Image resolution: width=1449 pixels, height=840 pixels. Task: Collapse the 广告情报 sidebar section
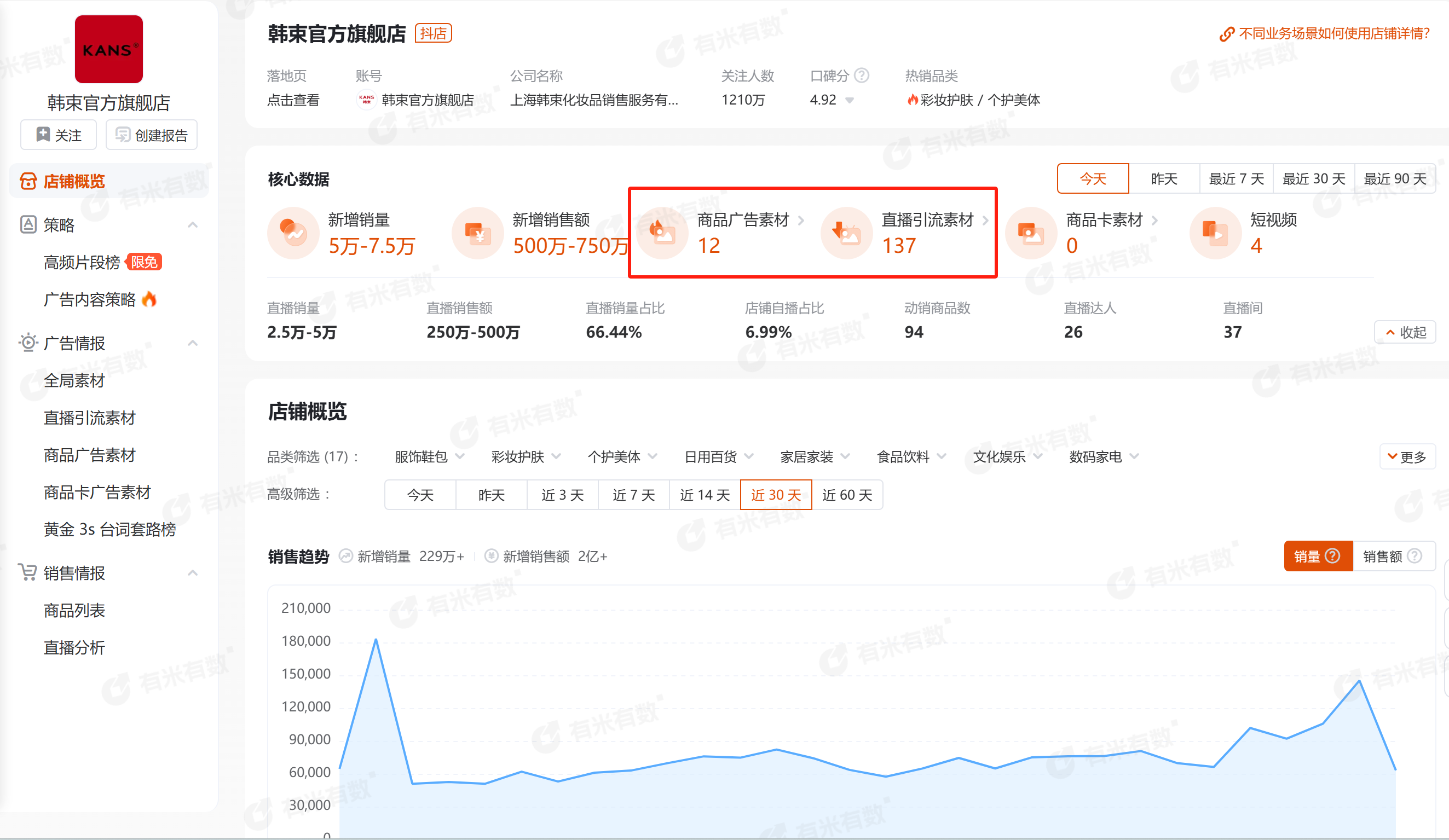193,343
